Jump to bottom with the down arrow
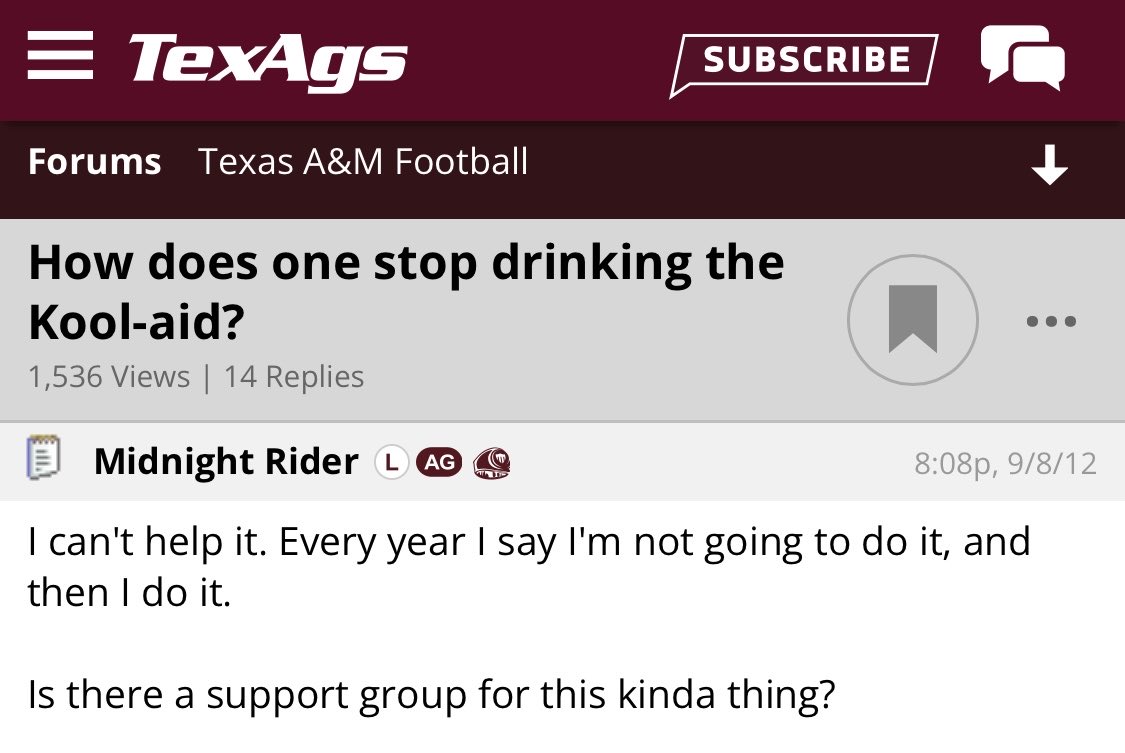 1050,164
